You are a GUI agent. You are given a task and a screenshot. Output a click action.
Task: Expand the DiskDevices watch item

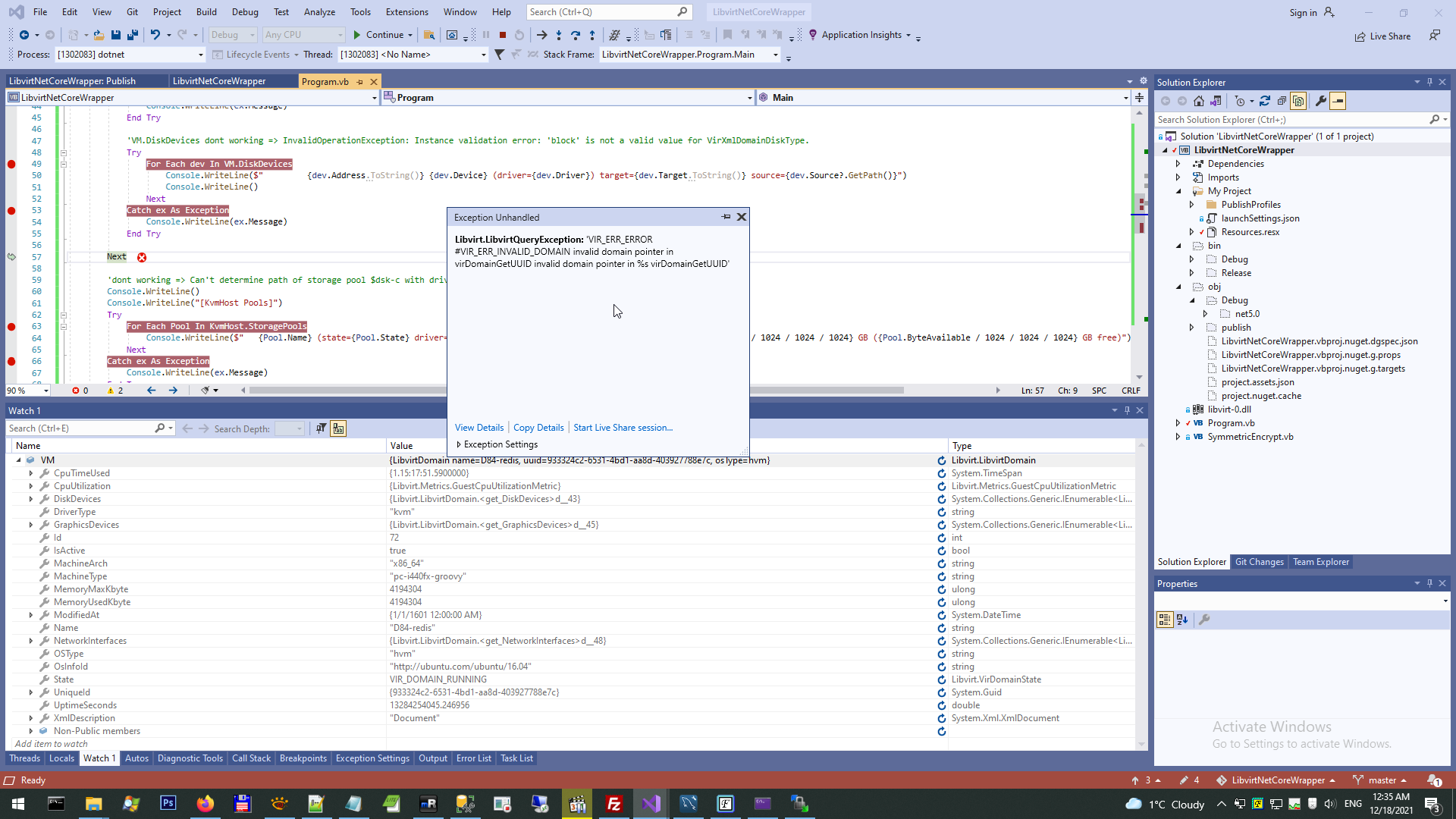coord(31,499)
